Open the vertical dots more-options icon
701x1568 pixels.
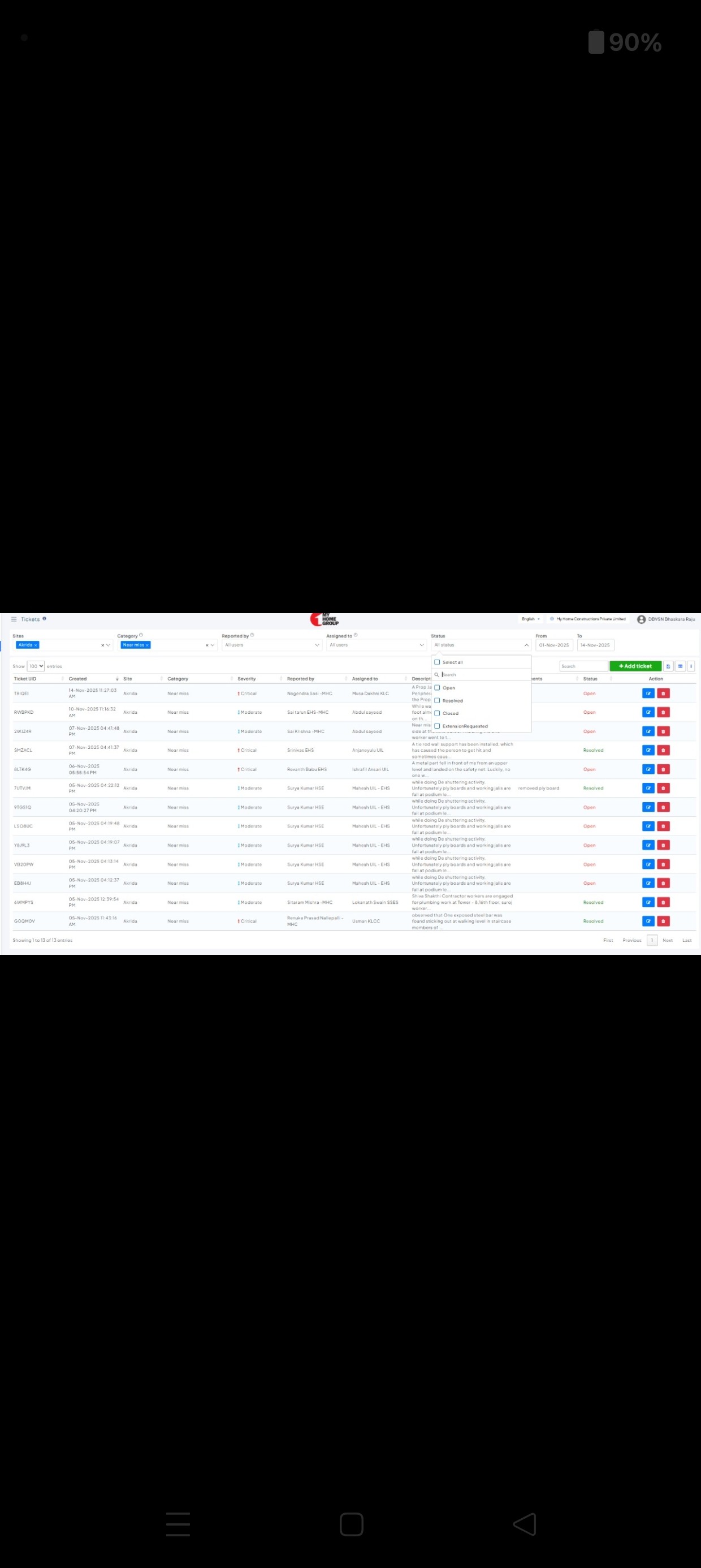tap(691, 666)
